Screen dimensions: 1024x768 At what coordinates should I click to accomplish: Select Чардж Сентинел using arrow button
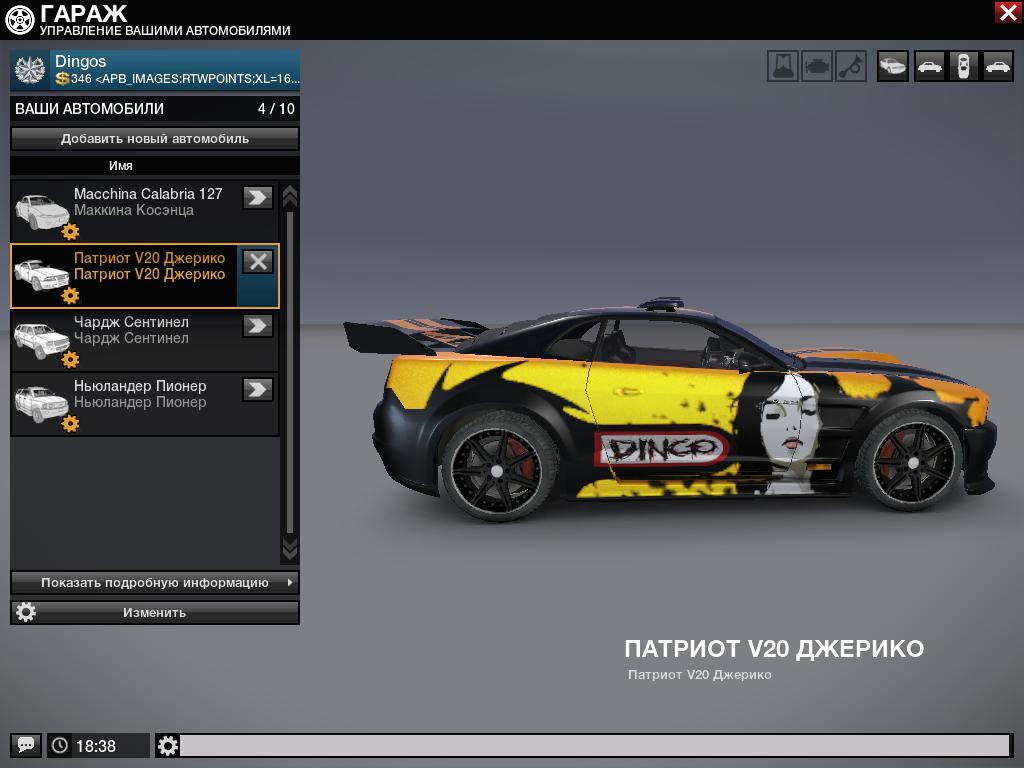click(x=258, y=326)
